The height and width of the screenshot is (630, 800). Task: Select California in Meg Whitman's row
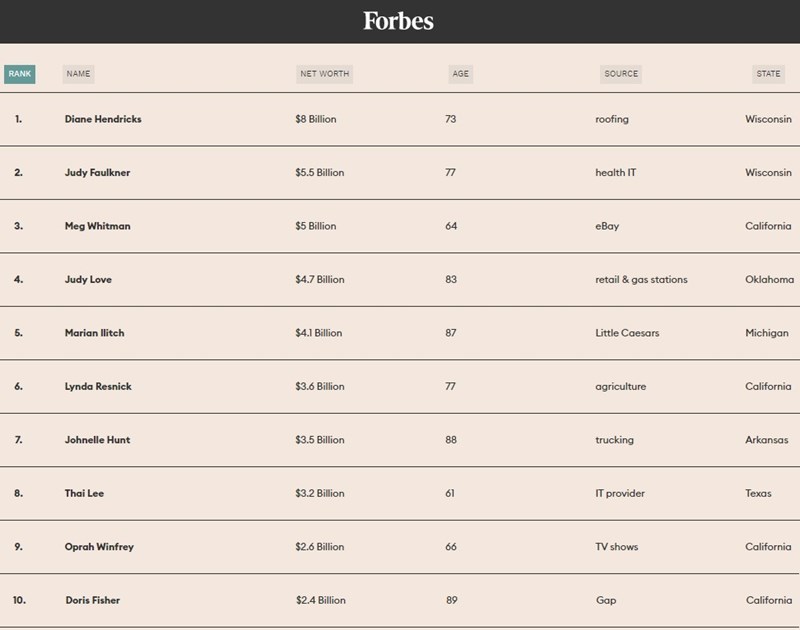[x=768, y=226]
